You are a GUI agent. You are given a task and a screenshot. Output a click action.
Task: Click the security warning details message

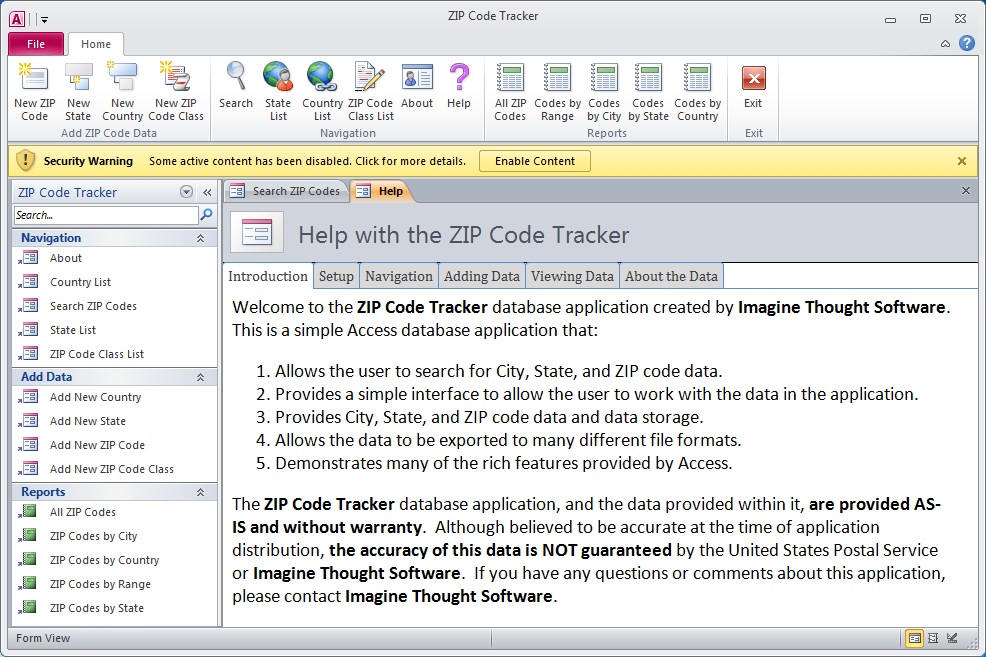tap(307, 161)
